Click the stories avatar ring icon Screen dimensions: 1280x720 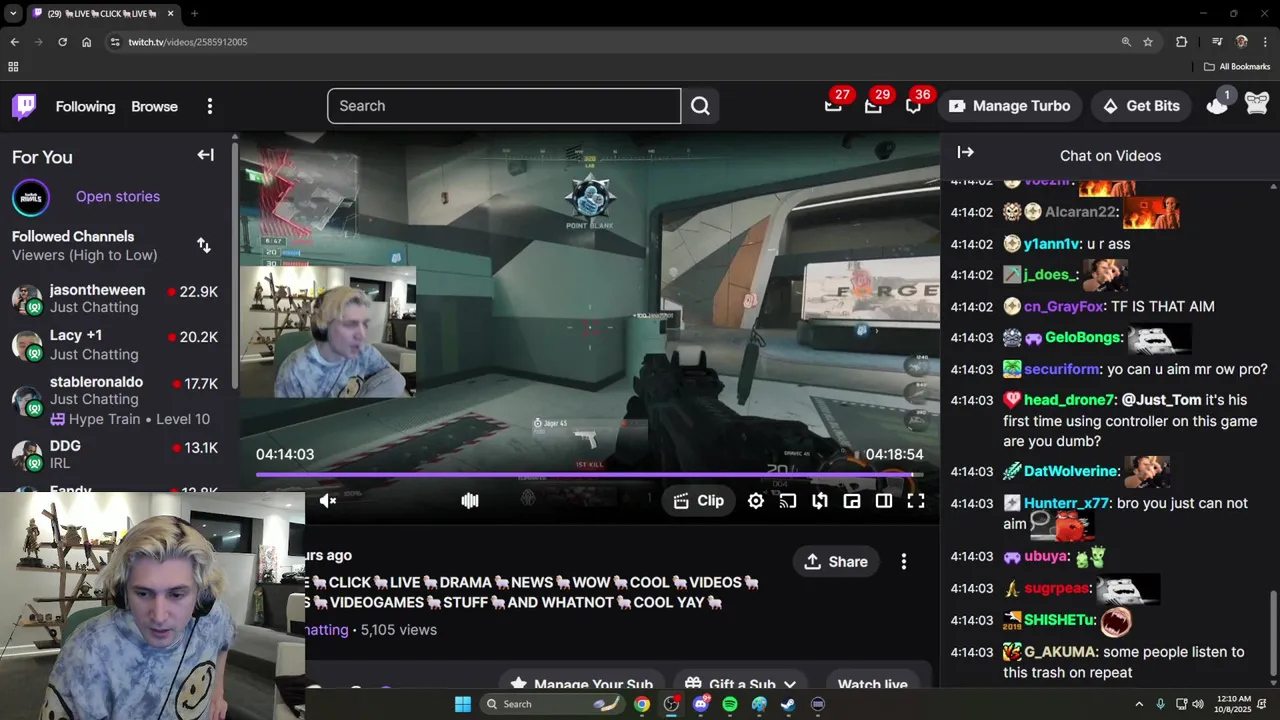tap(31, 197)
